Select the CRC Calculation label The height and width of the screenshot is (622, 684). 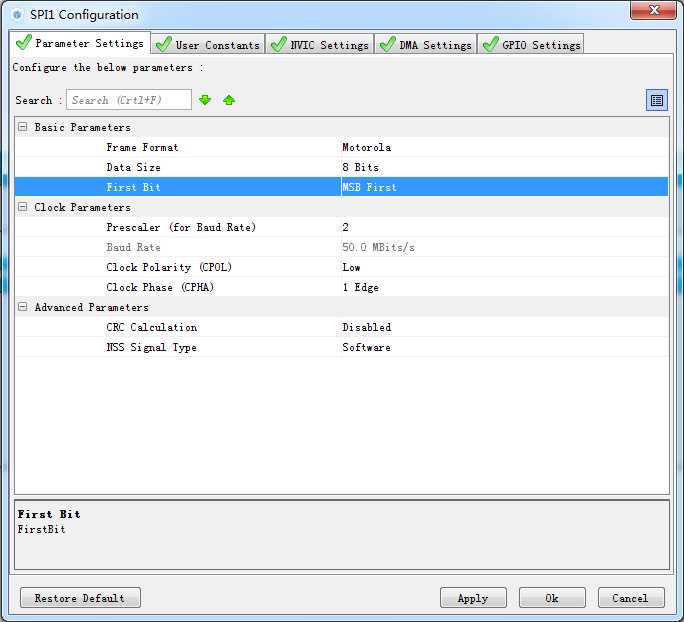point(151,327)
